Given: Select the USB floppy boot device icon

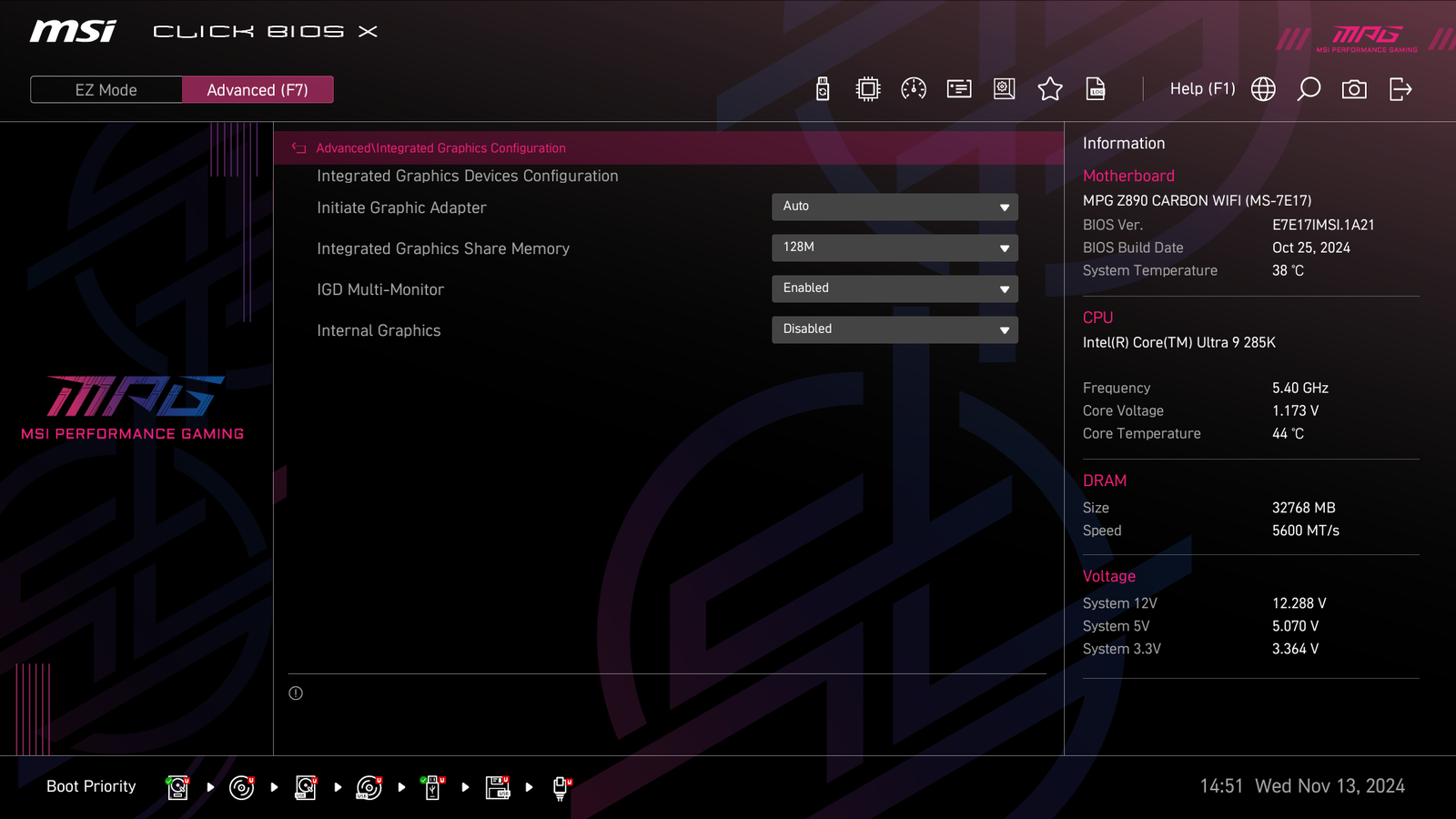Looking at the screenshot, I should click(497, 787).
